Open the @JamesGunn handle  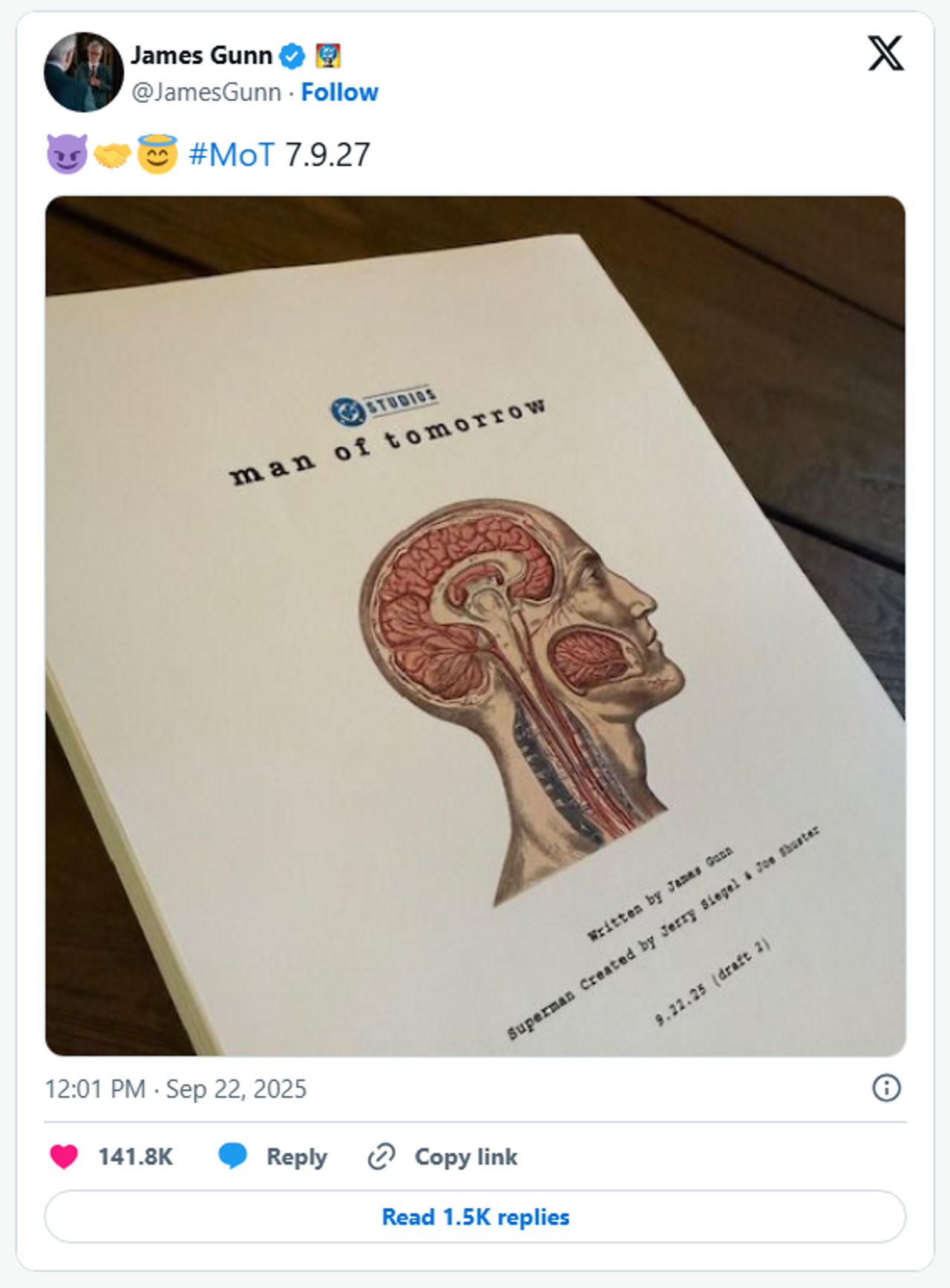206,92
